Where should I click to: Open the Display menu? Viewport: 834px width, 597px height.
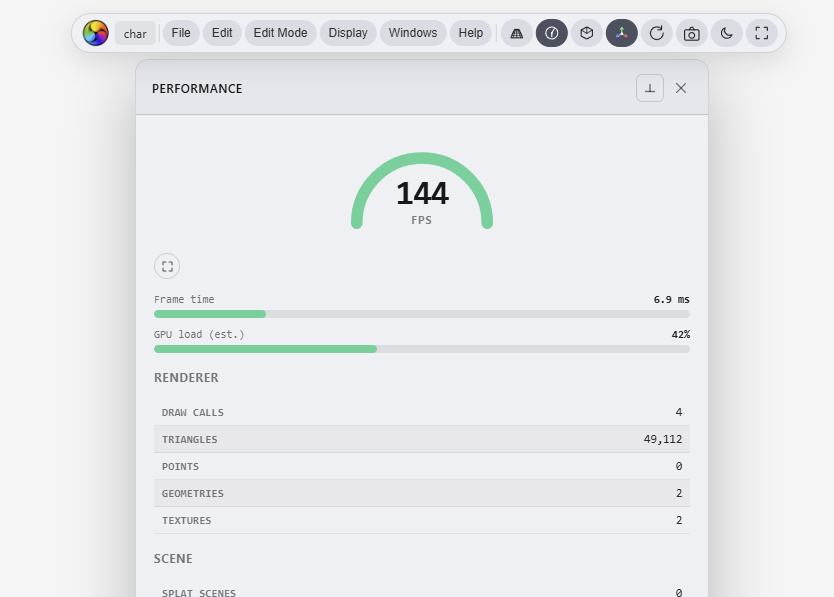tap(348, 33)
